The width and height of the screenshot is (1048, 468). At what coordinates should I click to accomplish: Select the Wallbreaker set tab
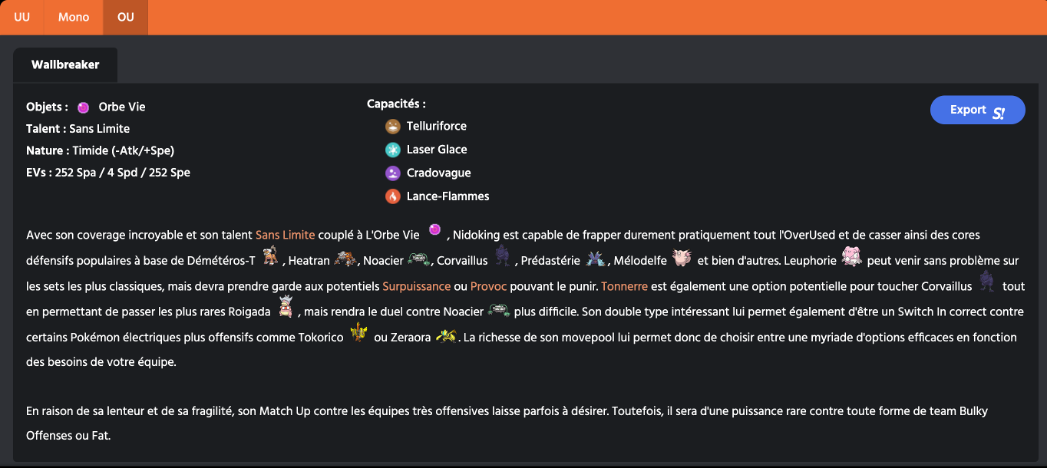coord(64,65)
